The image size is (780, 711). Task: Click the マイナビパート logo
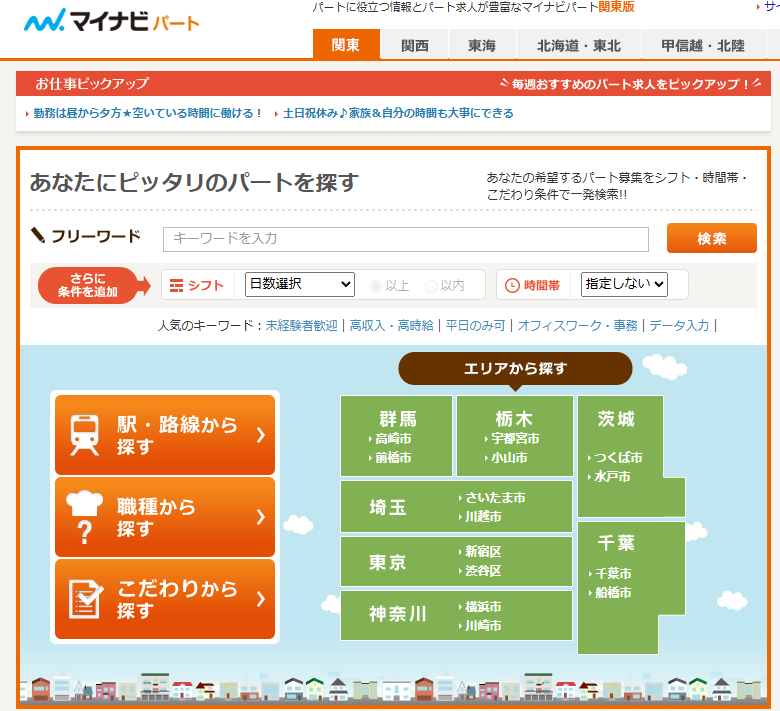112,21
